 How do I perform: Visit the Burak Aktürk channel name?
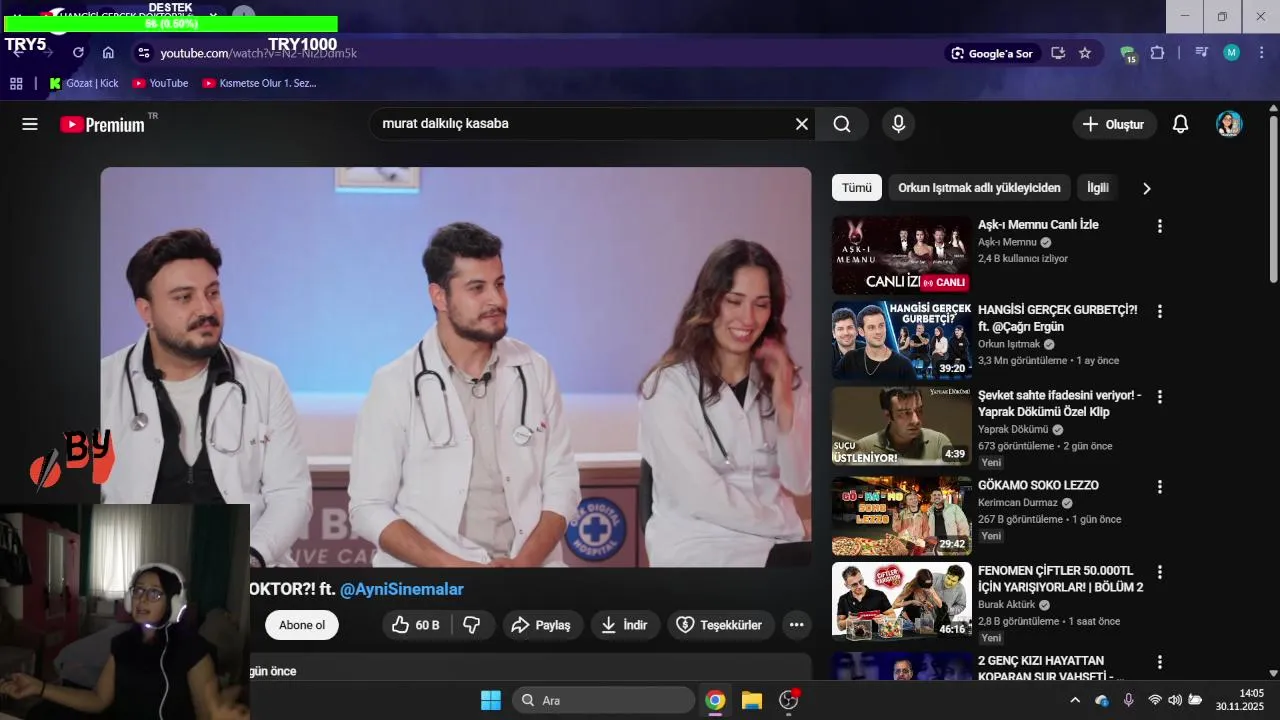(x=1006, y=605)
